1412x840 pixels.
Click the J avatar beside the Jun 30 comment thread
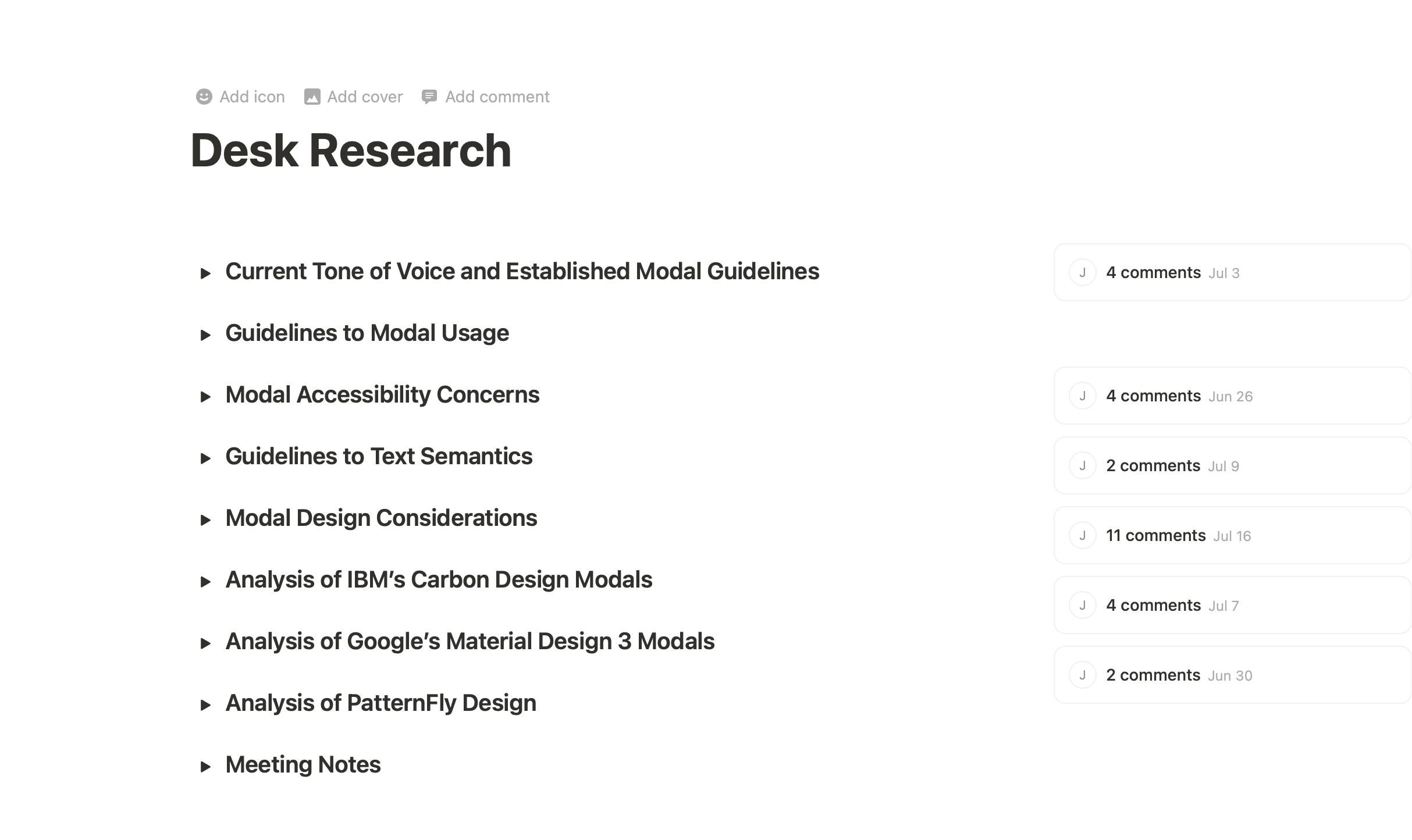click(1083, 675)
